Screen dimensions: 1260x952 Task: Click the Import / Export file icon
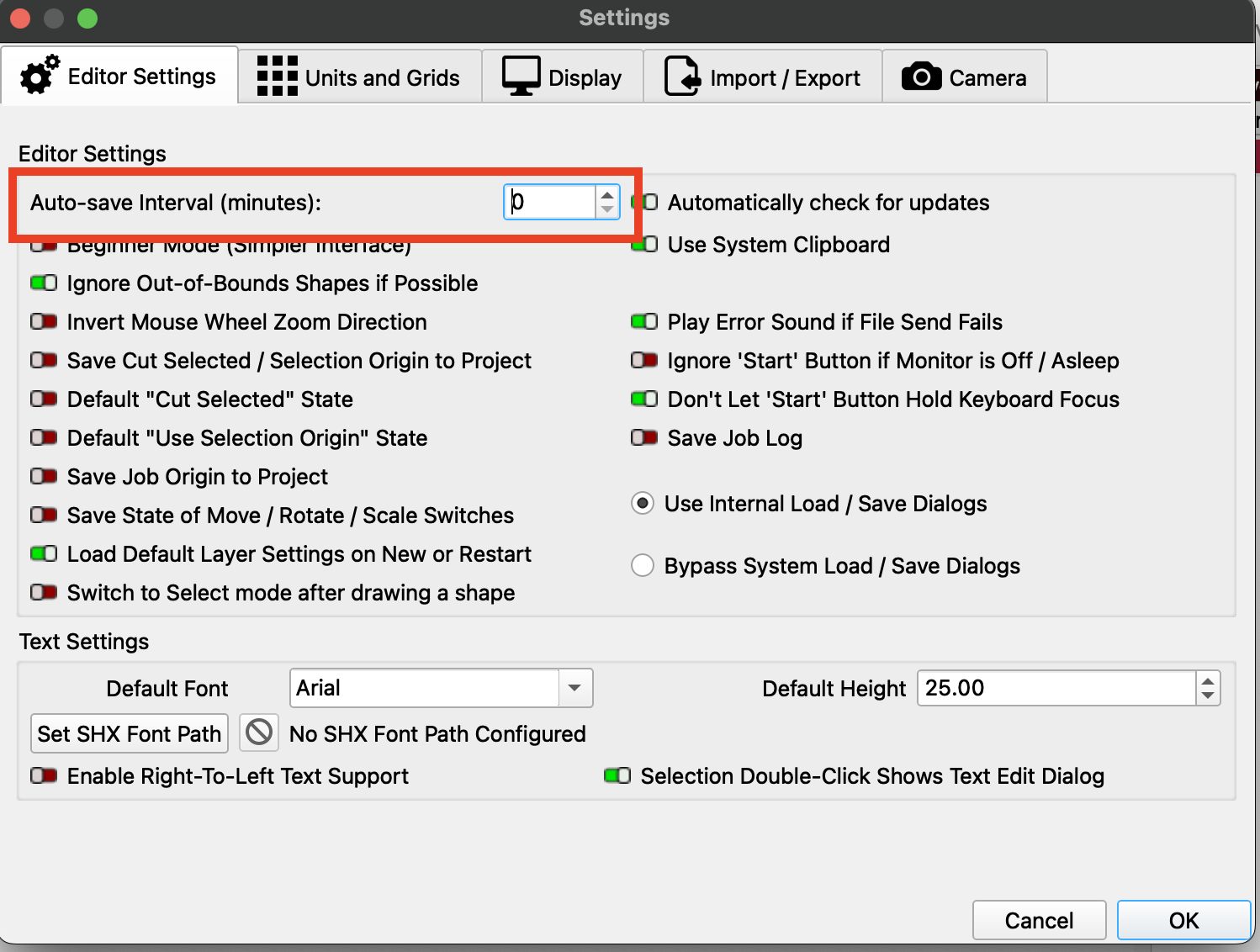[x=681, y=77]
